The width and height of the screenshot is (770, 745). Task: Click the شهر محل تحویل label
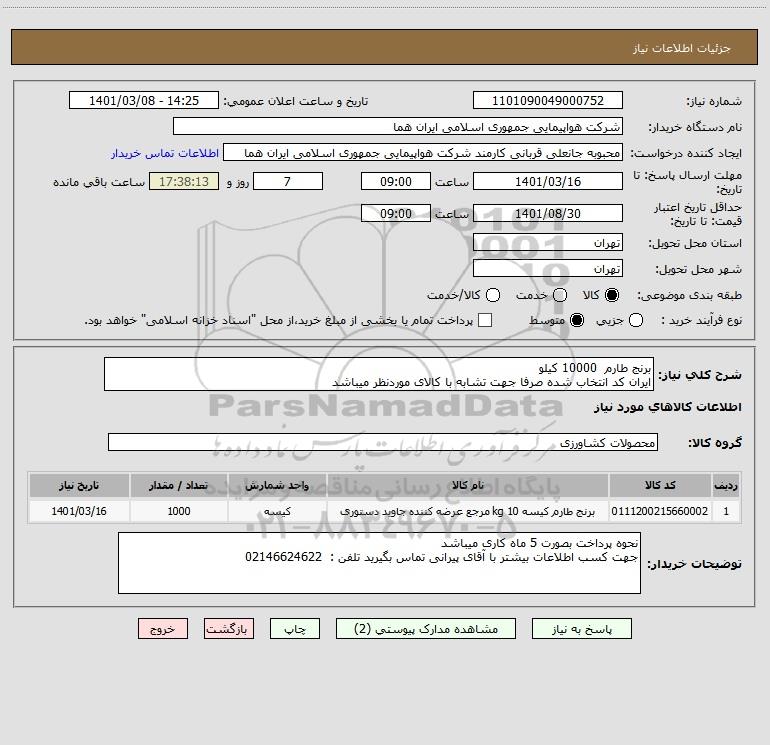pyautogui.click(x=699, y=269)
